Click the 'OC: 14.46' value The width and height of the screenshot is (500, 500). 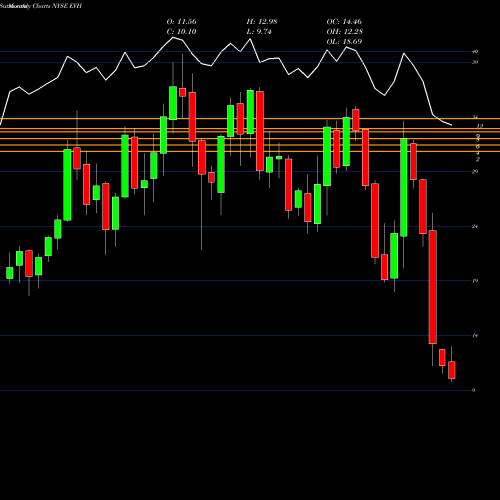tap(344, 22)
